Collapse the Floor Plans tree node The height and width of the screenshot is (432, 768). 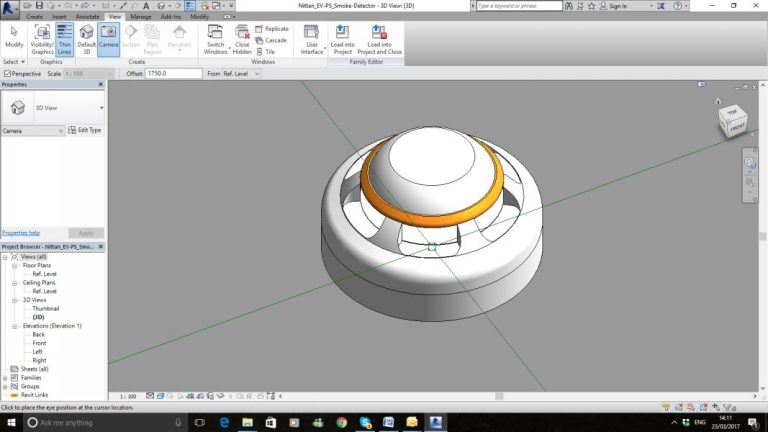(16, 266)
